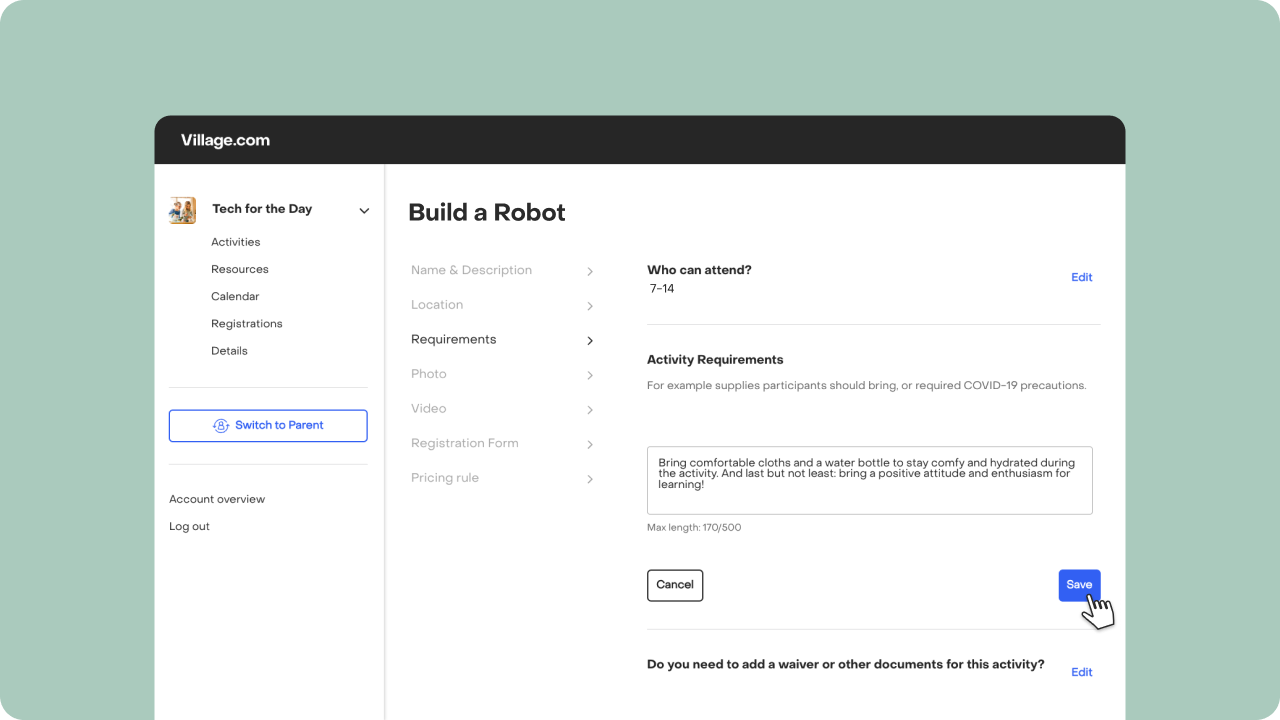This screenshot has width=1280, height=720.
Task: Click the Village.com logo
Action: (225, 140)
